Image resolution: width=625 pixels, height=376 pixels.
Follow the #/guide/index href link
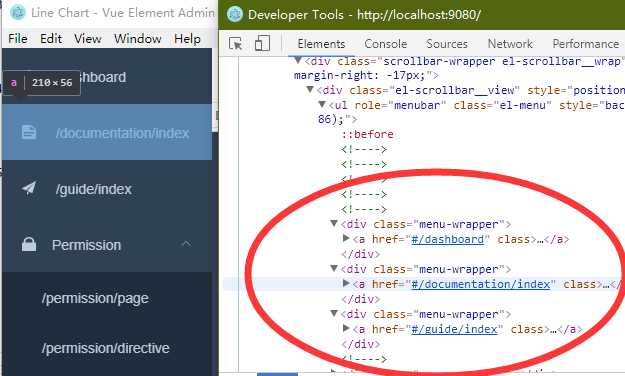coord(454,329)
